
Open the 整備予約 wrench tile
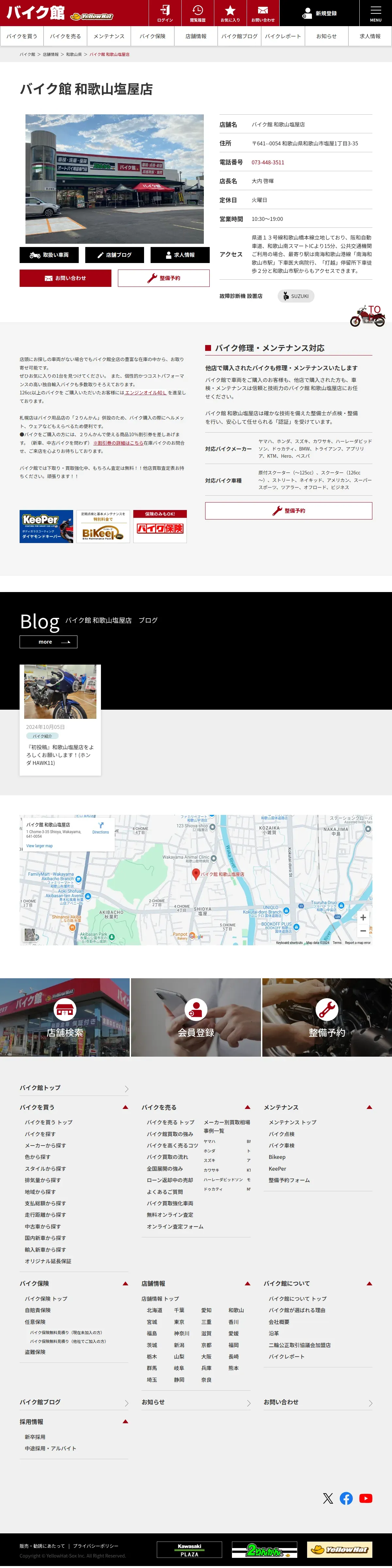327,1017
